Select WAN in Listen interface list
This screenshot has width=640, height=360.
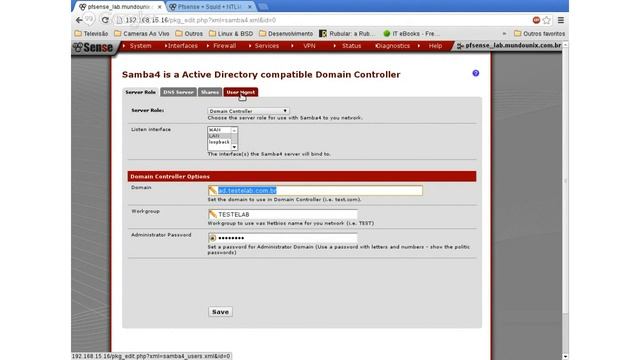pos(219,130)
